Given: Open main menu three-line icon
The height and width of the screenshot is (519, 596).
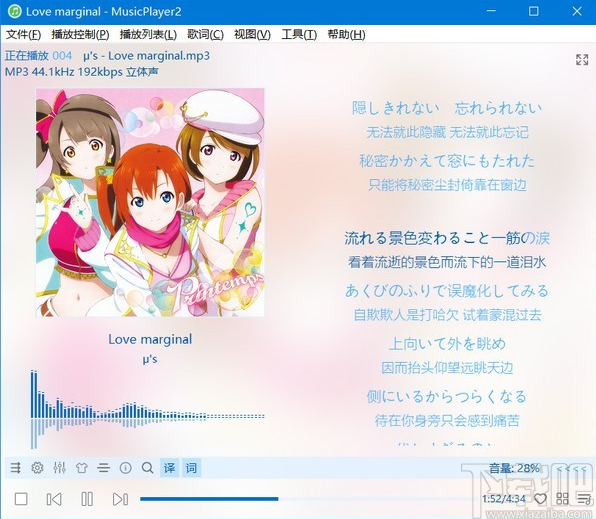Looking at the screenshot, I should [103, 468].
